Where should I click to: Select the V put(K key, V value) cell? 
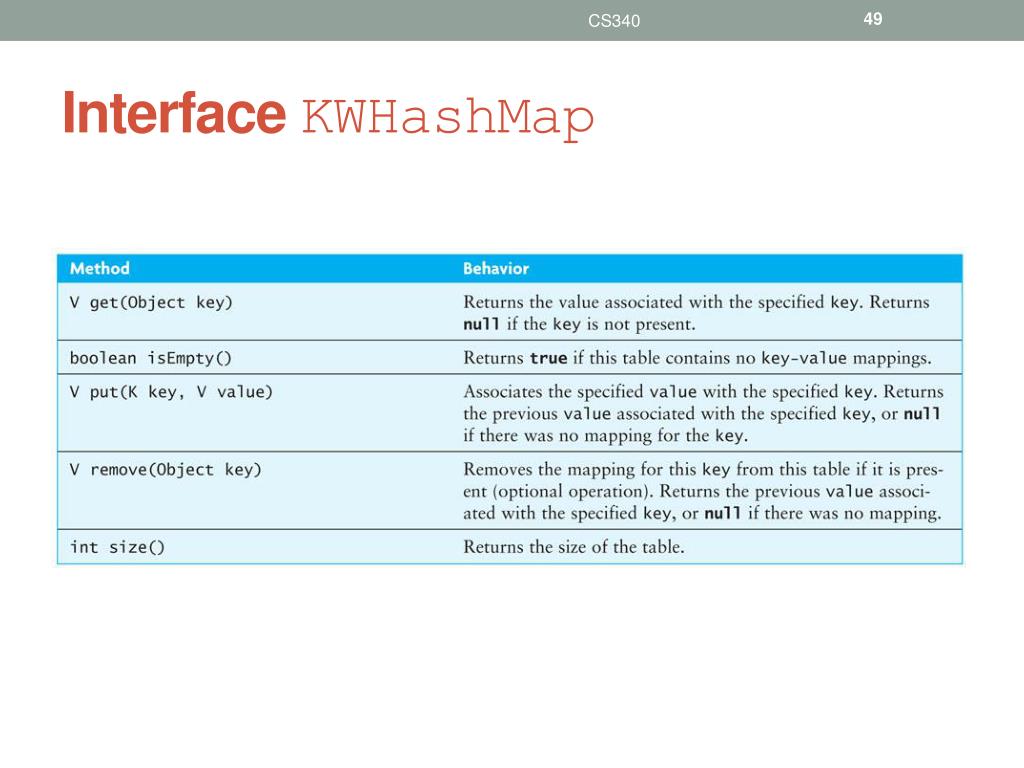coord(171,392)
